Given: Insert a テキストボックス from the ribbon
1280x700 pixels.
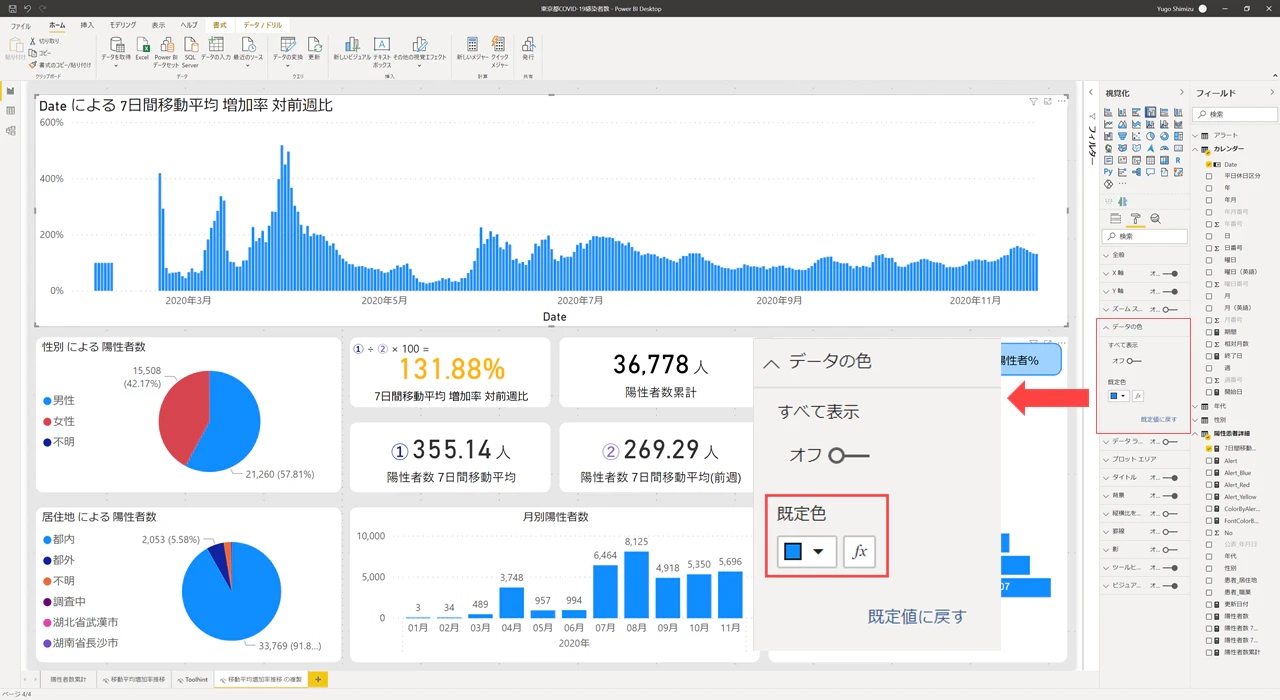Looking at the screenshot, I should pos(382,45).
